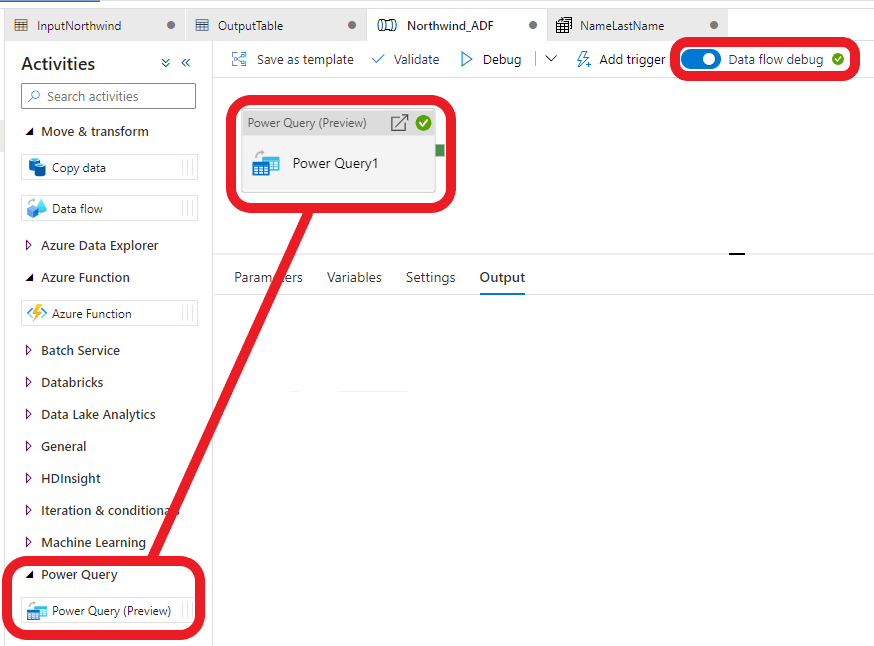874x646 pixels.
Task: Click the Validate button
Action: (405, 59)
